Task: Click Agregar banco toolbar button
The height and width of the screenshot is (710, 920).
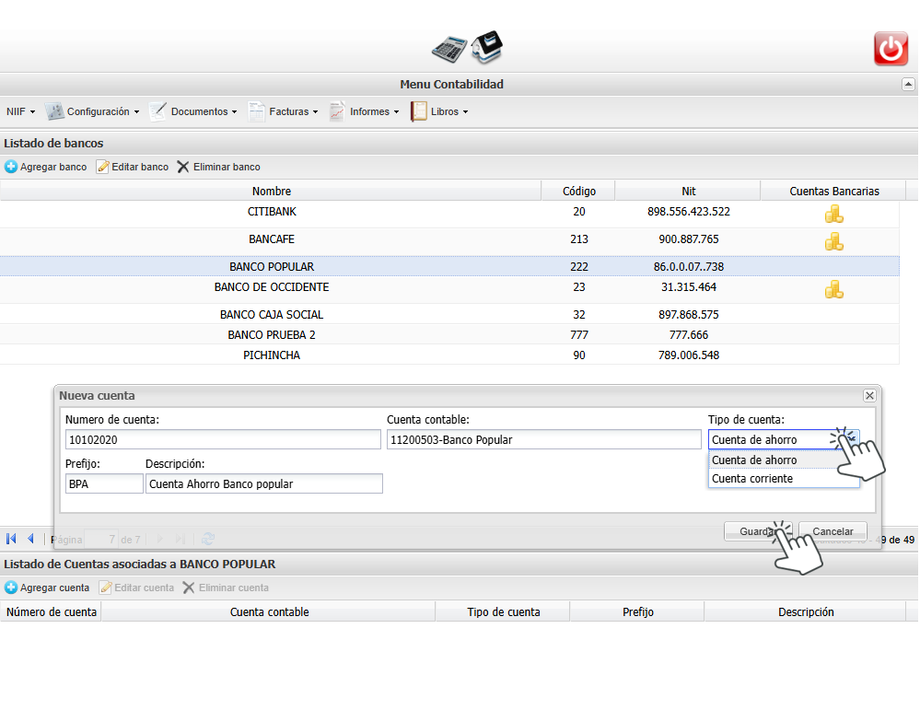Action: pos(46,167)
